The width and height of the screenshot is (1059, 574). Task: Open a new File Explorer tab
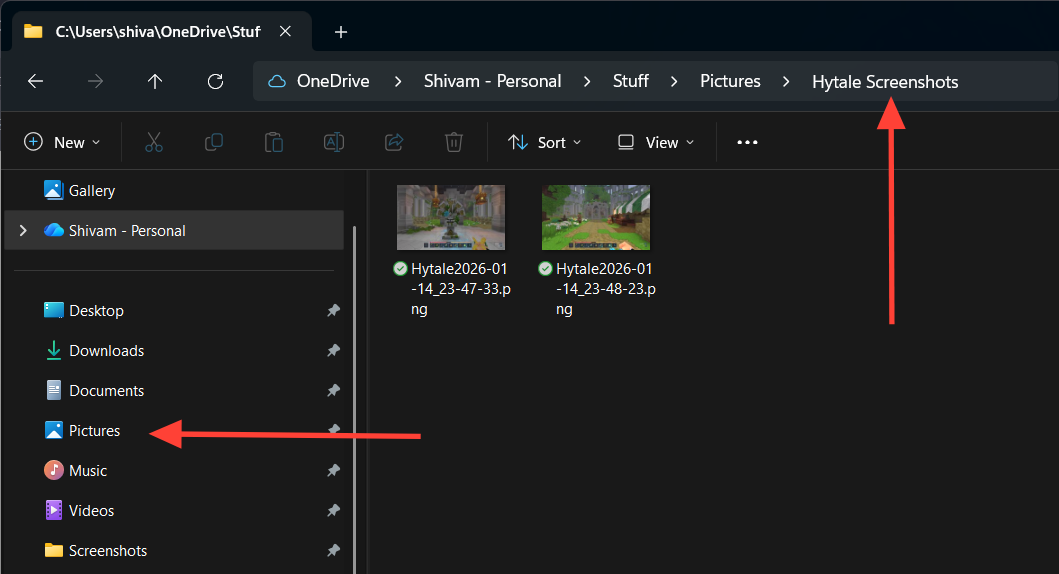(x=340, y=32)
